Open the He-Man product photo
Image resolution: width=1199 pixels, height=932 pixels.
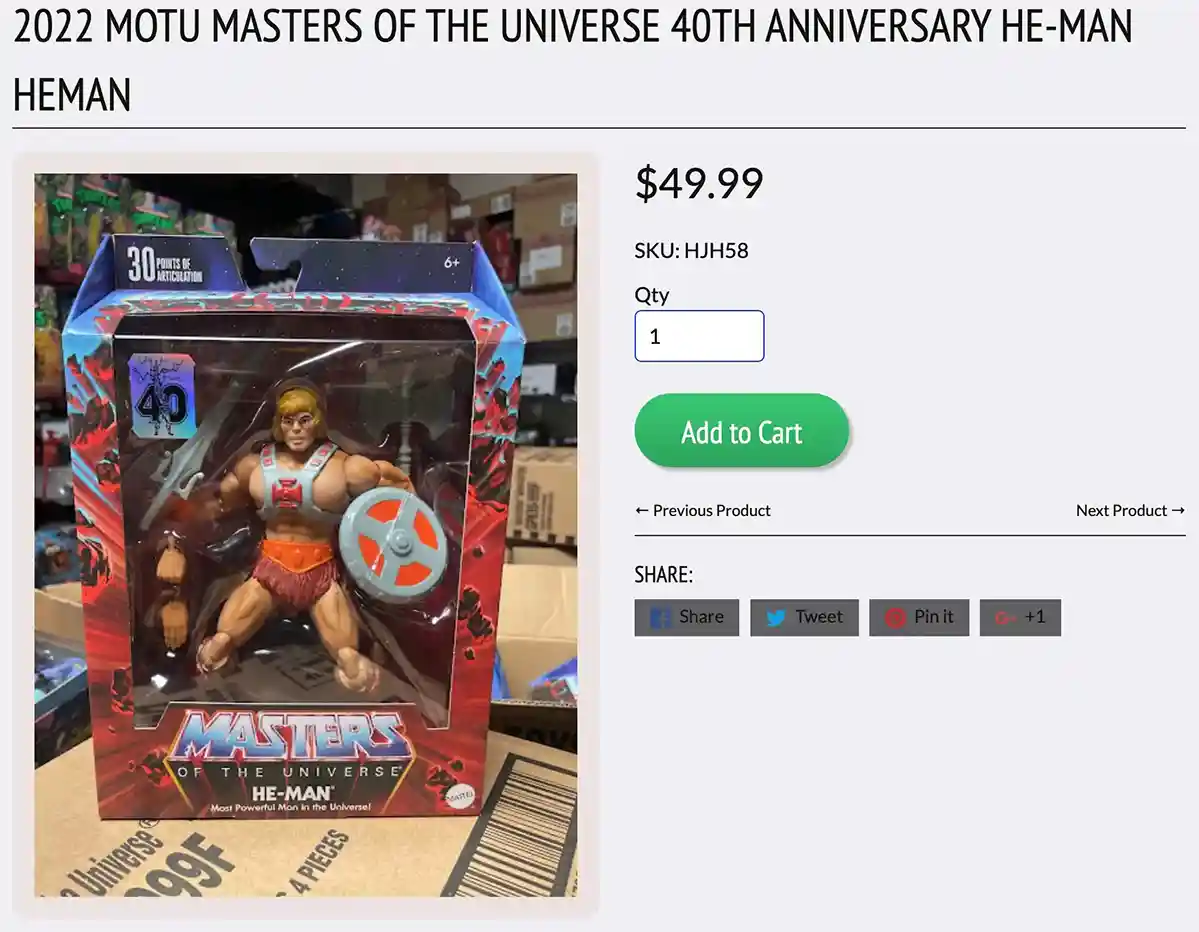[x=306, y=535]
